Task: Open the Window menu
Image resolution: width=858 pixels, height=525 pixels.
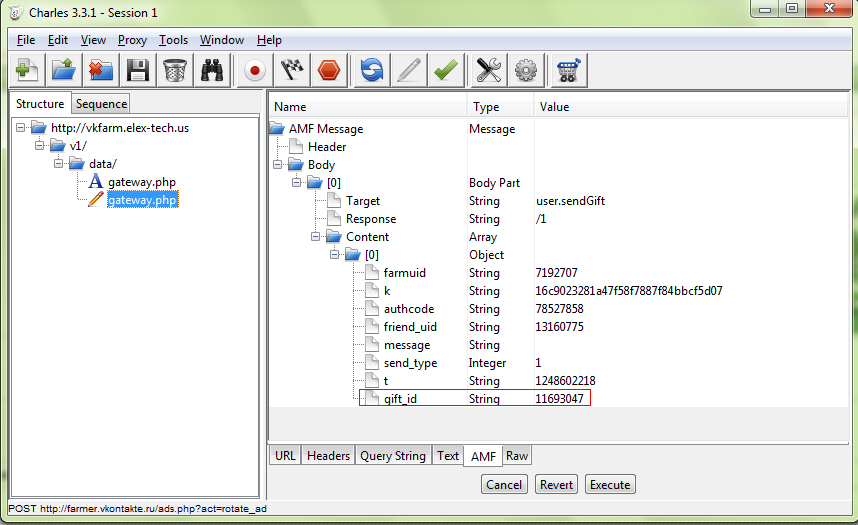Action: coord(222,40)
